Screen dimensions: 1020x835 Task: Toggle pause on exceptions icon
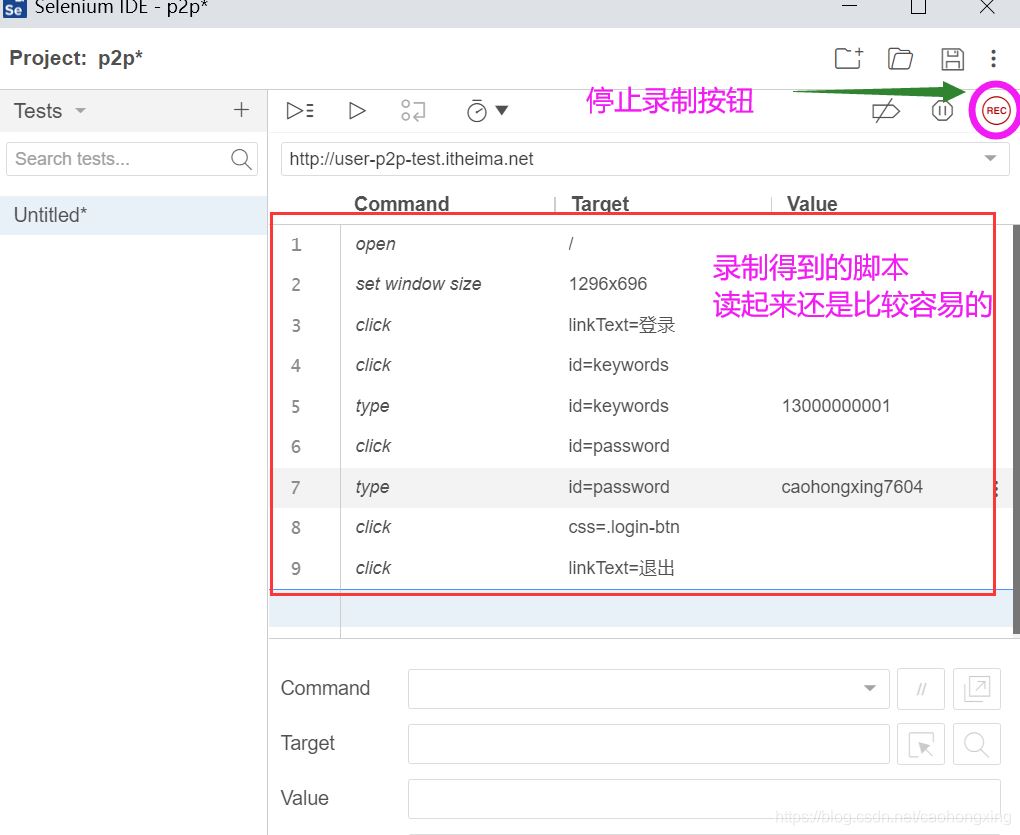[x=942, y=111]
